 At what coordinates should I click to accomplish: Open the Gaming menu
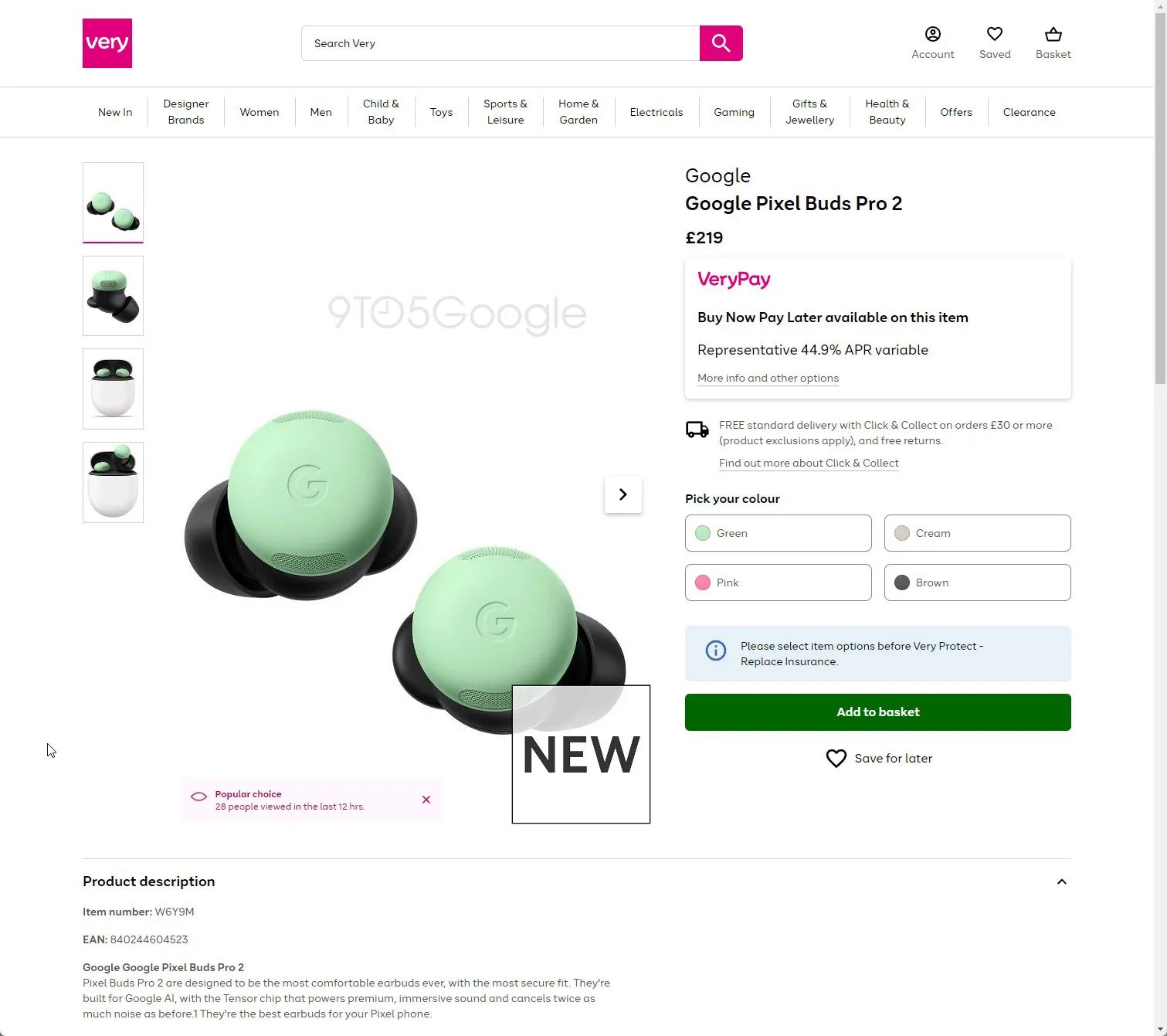(x=734, y=112)
